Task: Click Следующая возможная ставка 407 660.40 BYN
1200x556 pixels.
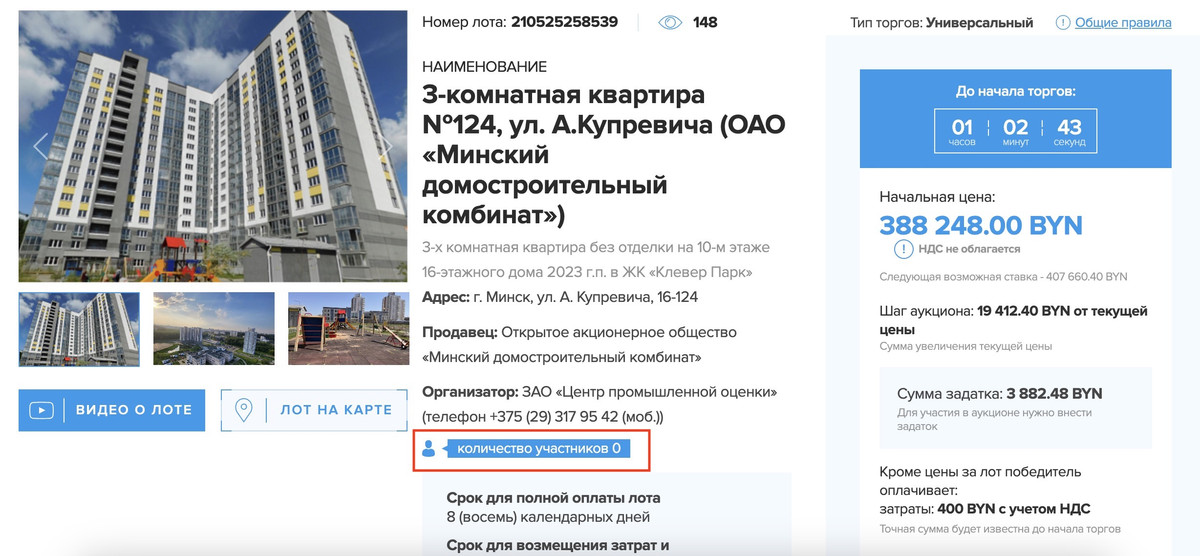Action: (x=1003, y=277)
